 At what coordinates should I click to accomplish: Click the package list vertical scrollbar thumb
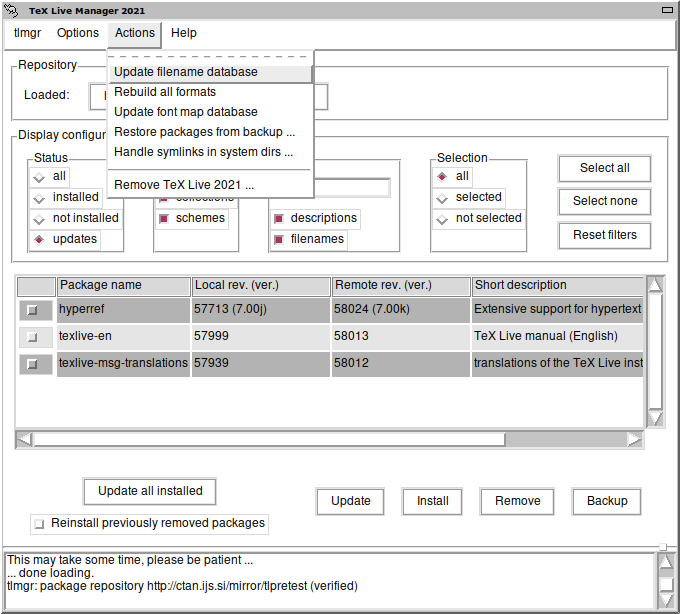(x=655, y=352)
